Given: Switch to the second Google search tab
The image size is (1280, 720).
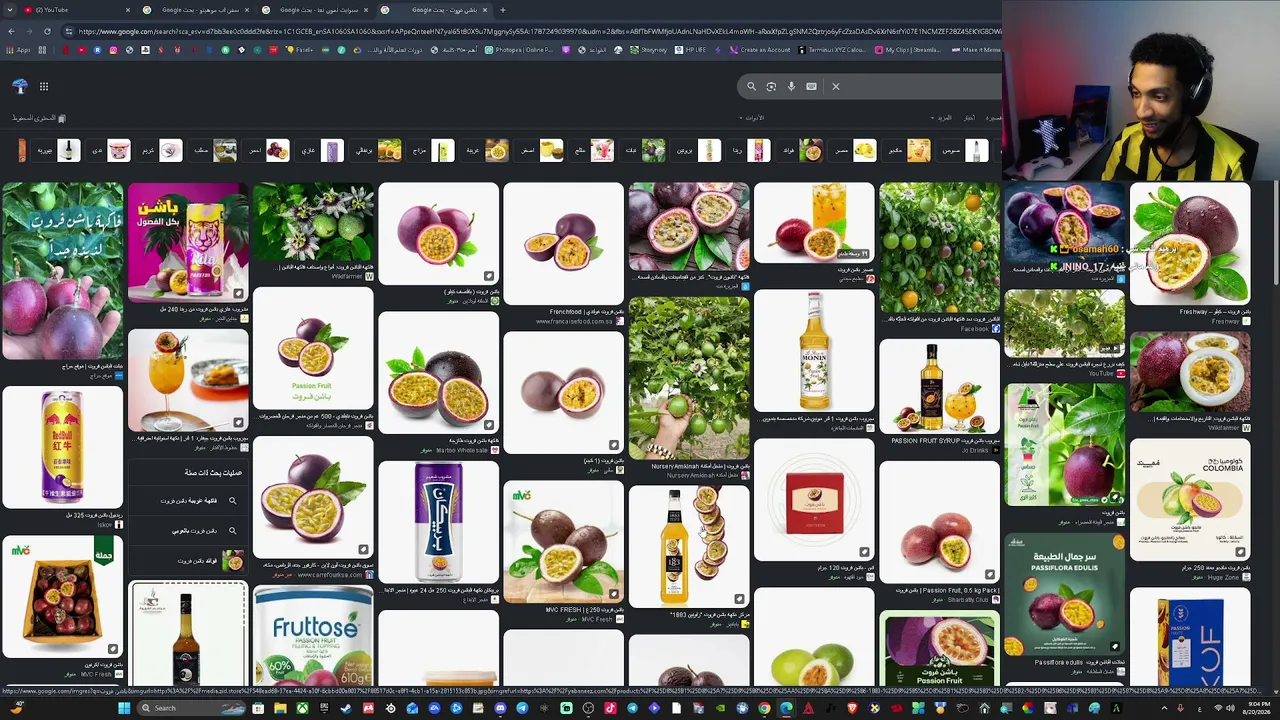Looking at the screenshot, I should coord(315,10).
